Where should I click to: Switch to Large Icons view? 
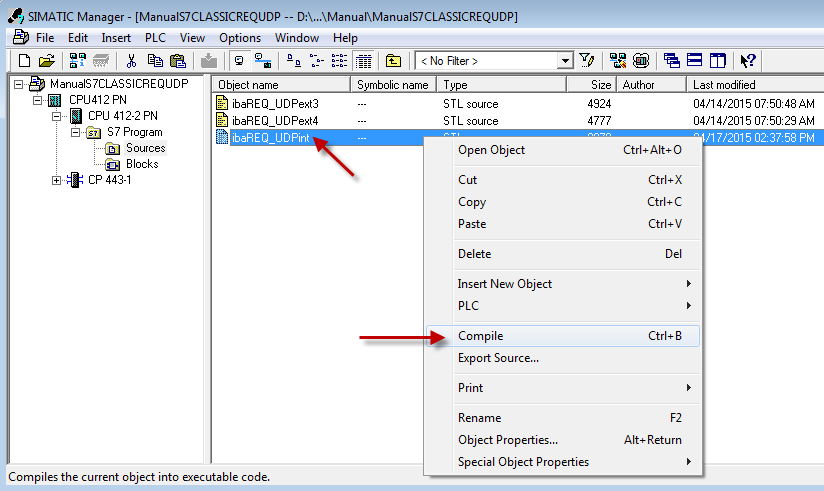(294, 61)
